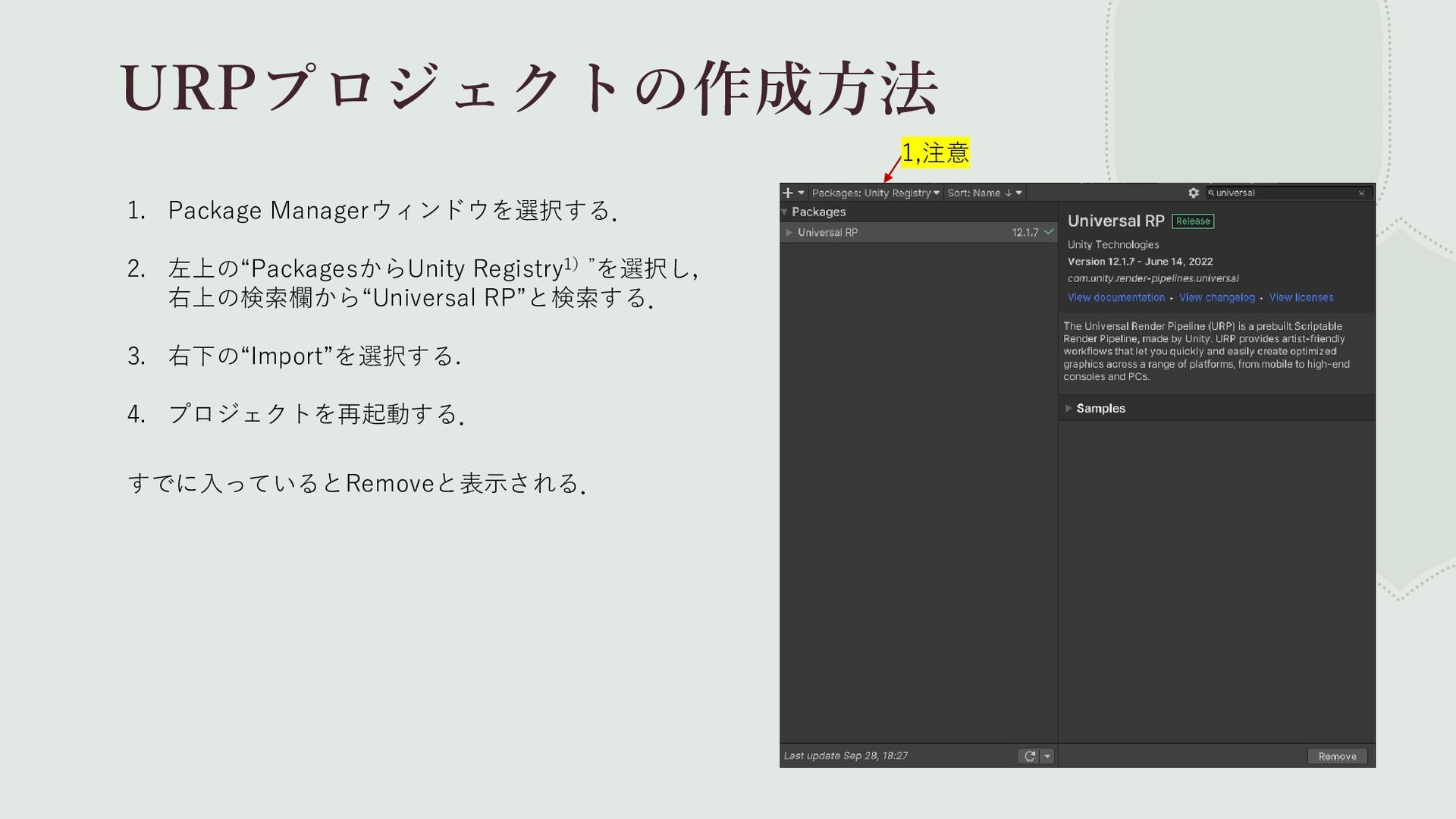This screenshot has width=1456, height=819.
Task: Click the Version 12.1.7 - June 14, 2022 text
Action: [1141, 262]
